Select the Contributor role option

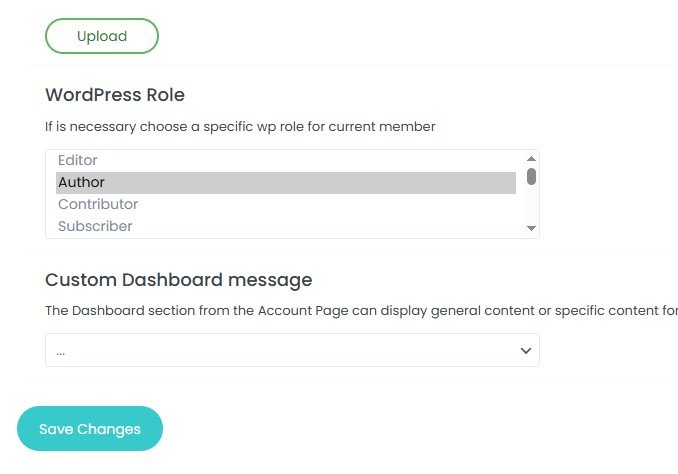click(98, 204)
